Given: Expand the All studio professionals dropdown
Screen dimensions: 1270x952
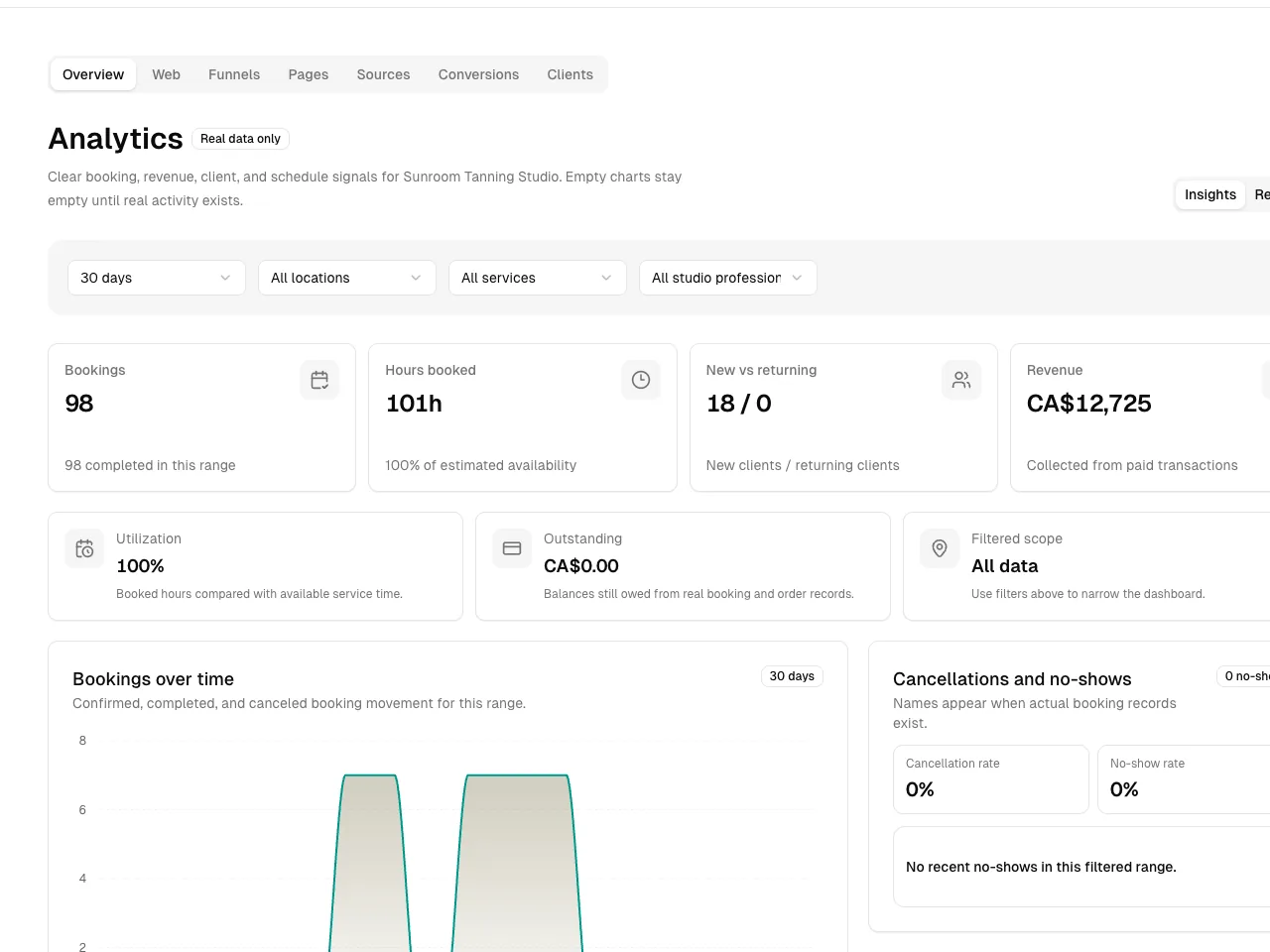Looking at the screenshot, I should (x=728, y=278).
